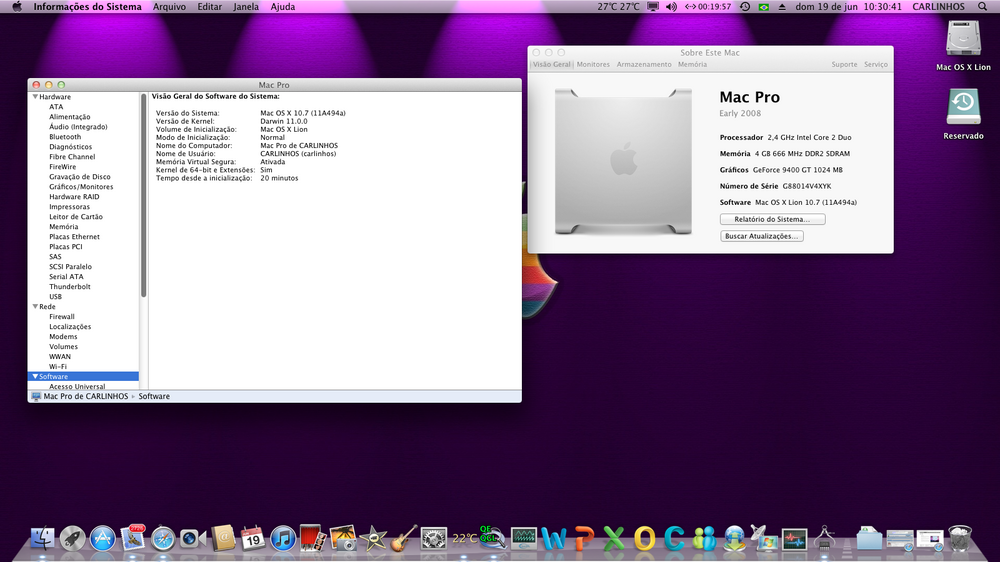The height and width of the screenshot is (562, 1000).
Task: Click the Relatório do Sistema button
Action: click(772, 219)
